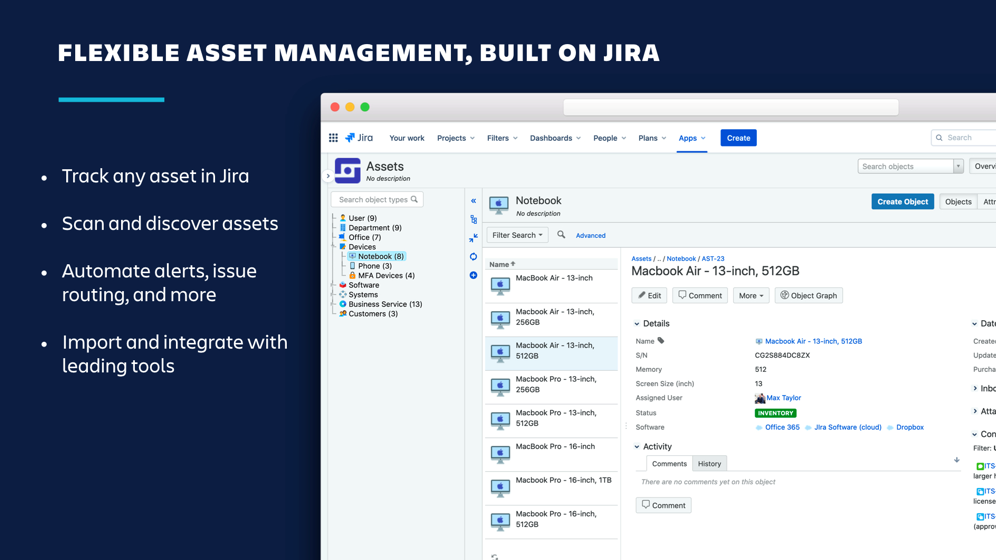Open the Jira app switcher grid icon
Image resolution: width=996 pixels, height=560 pixels.
333,138
